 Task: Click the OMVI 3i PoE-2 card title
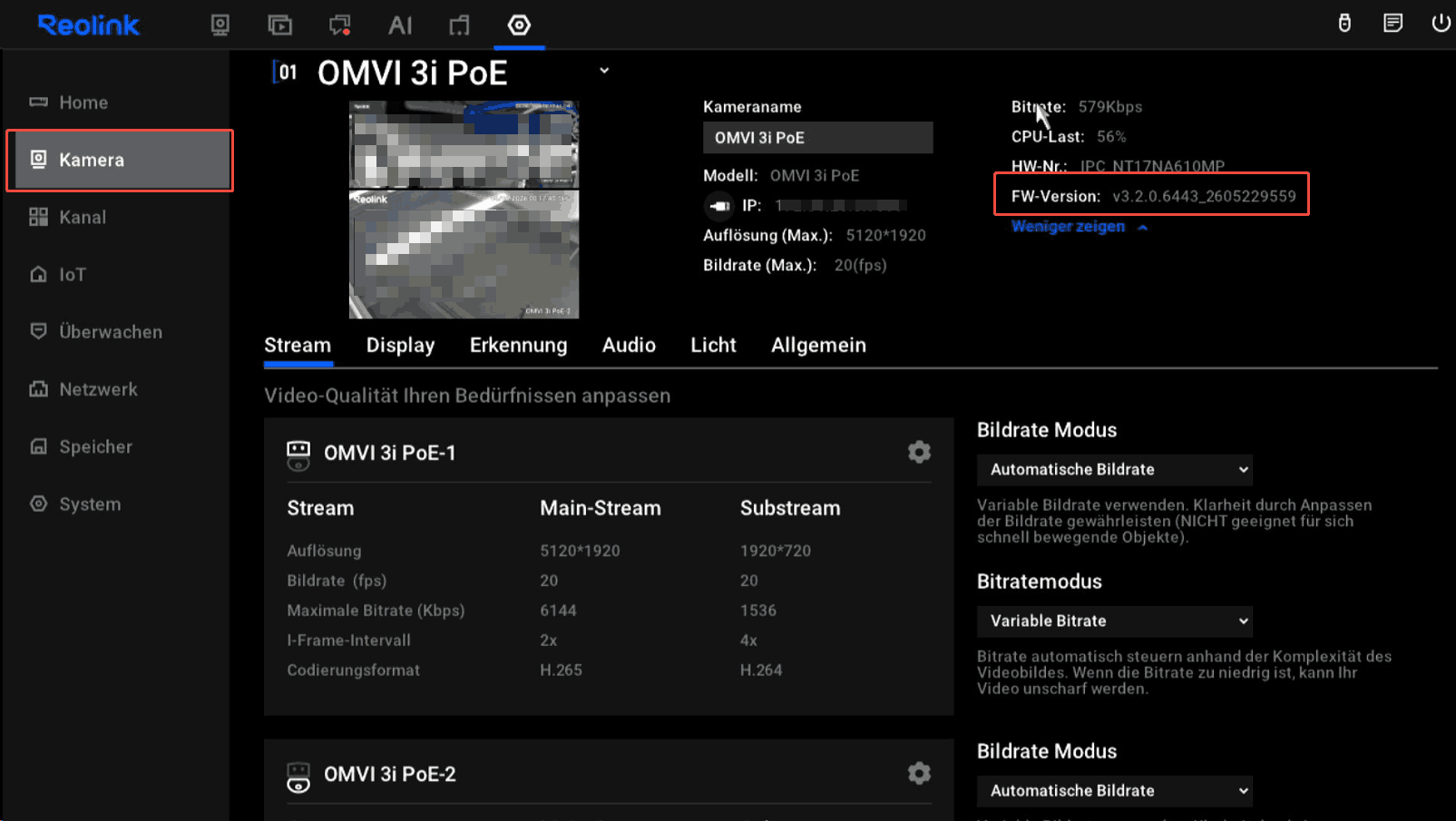coord(390,774)
